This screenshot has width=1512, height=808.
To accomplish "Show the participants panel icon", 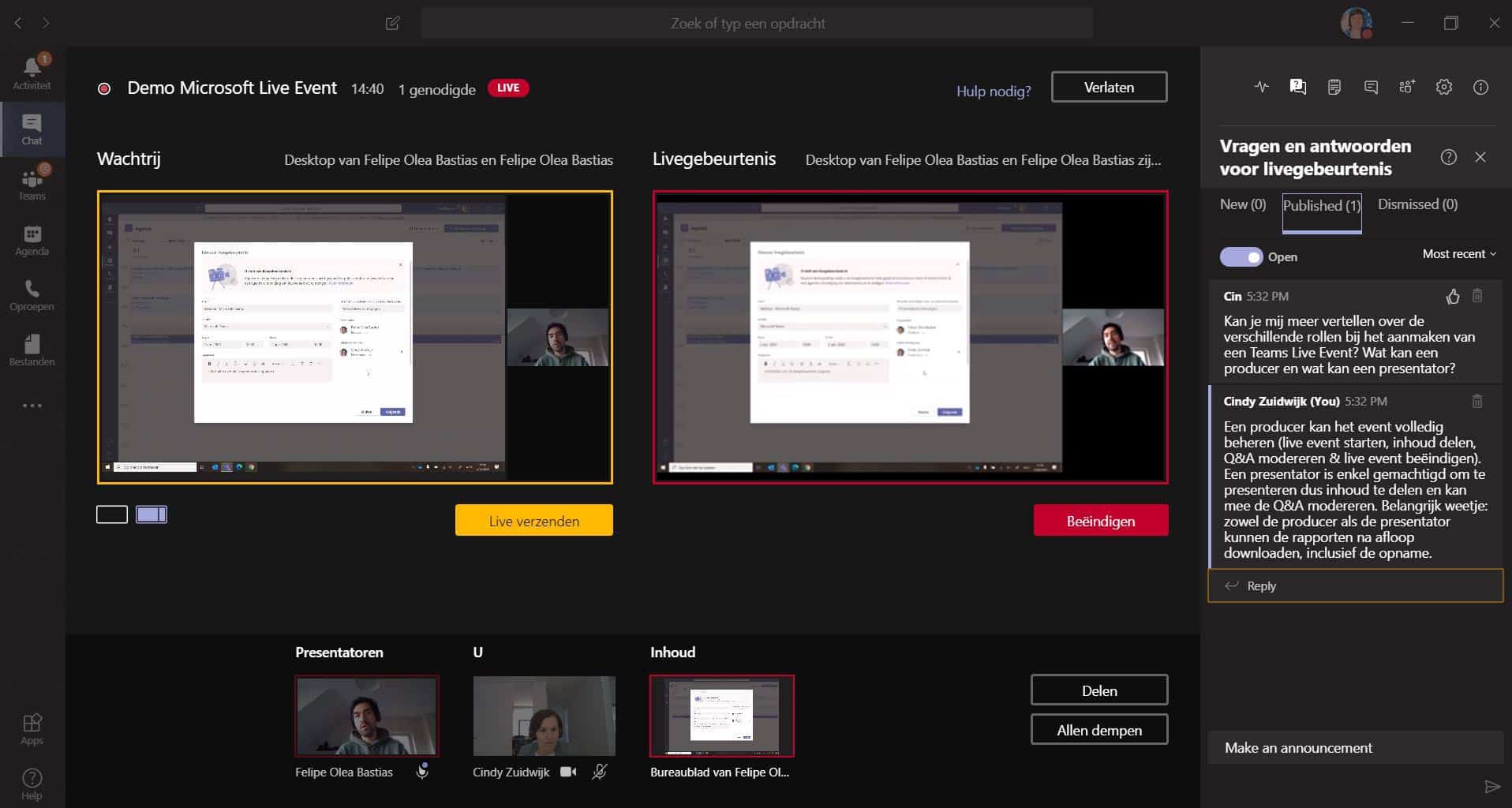I will [x=1407, y=87].
